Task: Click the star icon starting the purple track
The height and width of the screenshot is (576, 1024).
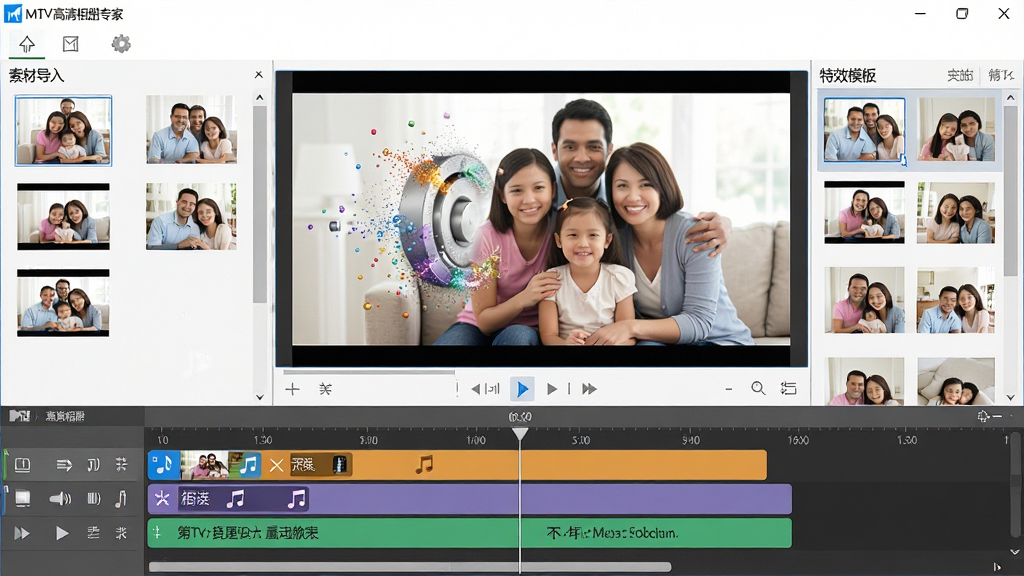Action: 162,500
